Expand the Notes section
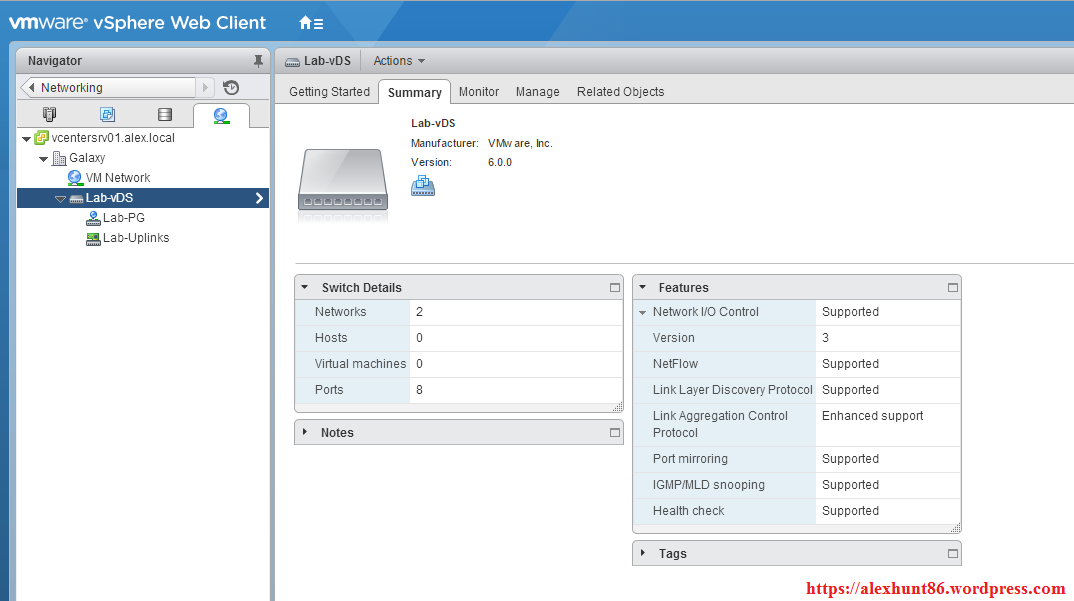 click(x=305, y=432)
